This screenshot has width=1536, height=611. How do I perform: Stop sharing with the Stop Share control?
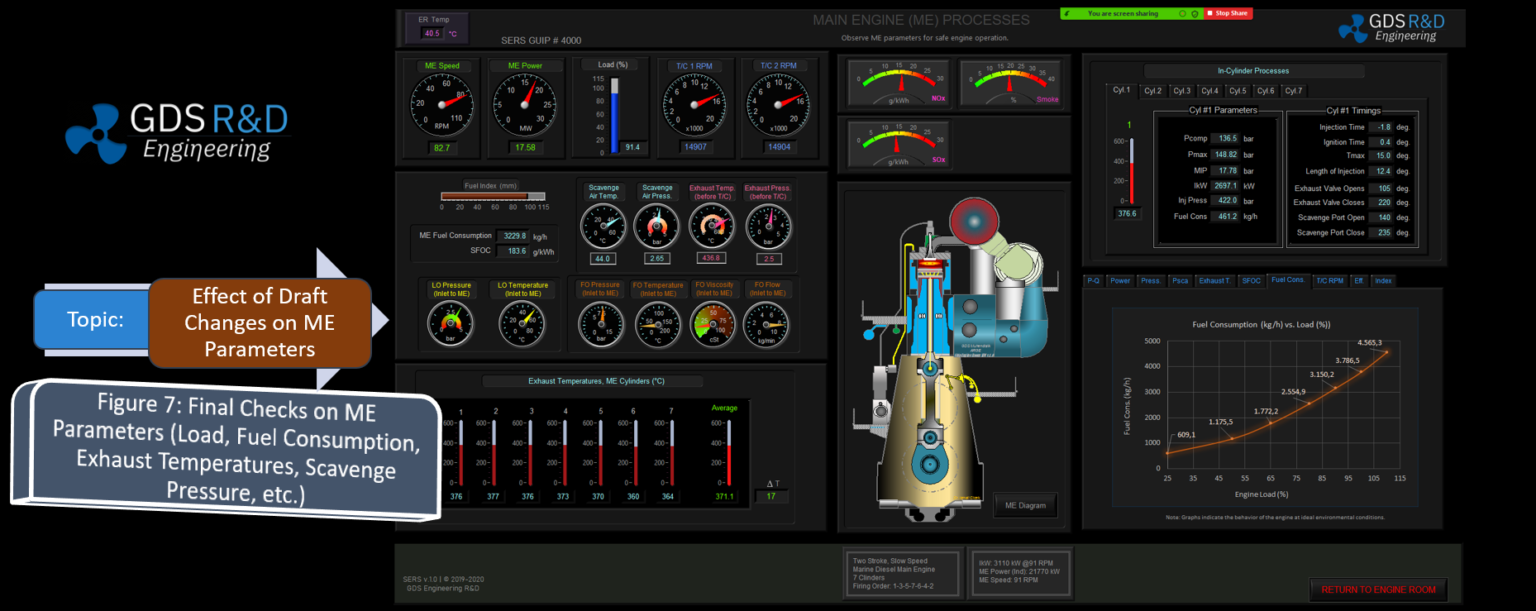coord(1227,13)
